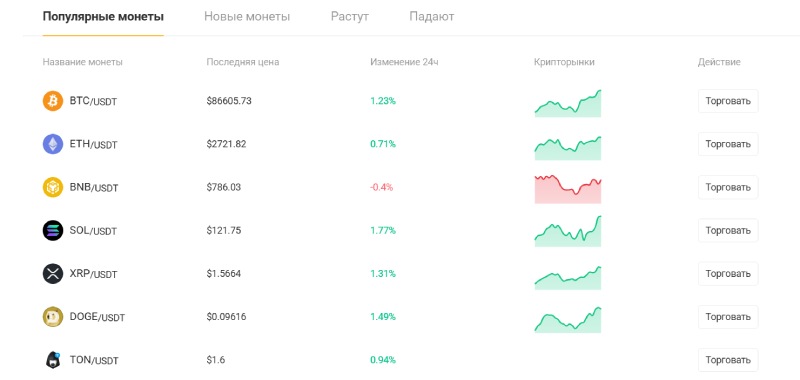Click the BNB coin icon
Image resolution: width=800 pixels, height=380 pixels.
[x=53, y=187]
